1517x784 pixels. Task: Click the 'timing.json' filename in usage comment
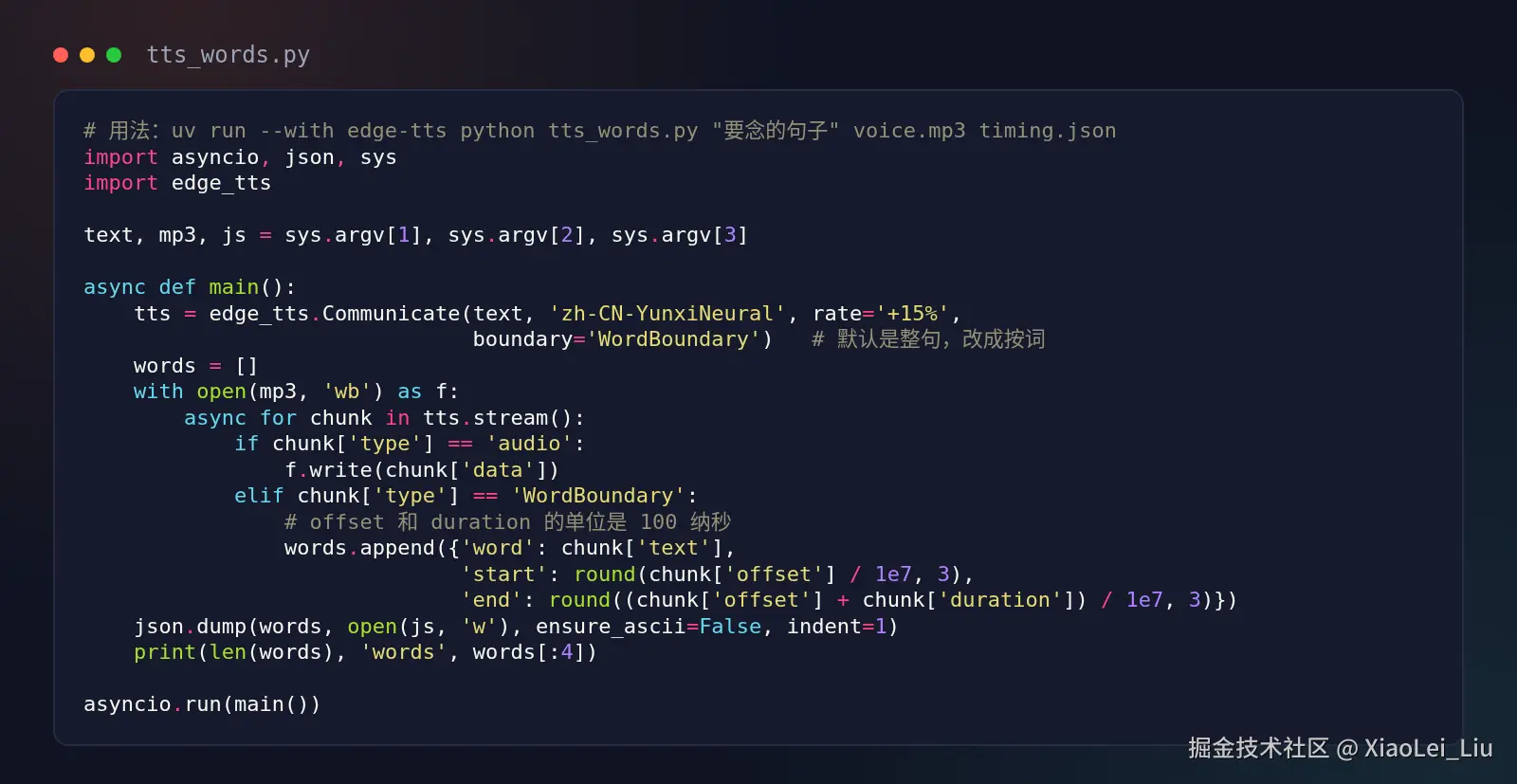pos(1048,131)
